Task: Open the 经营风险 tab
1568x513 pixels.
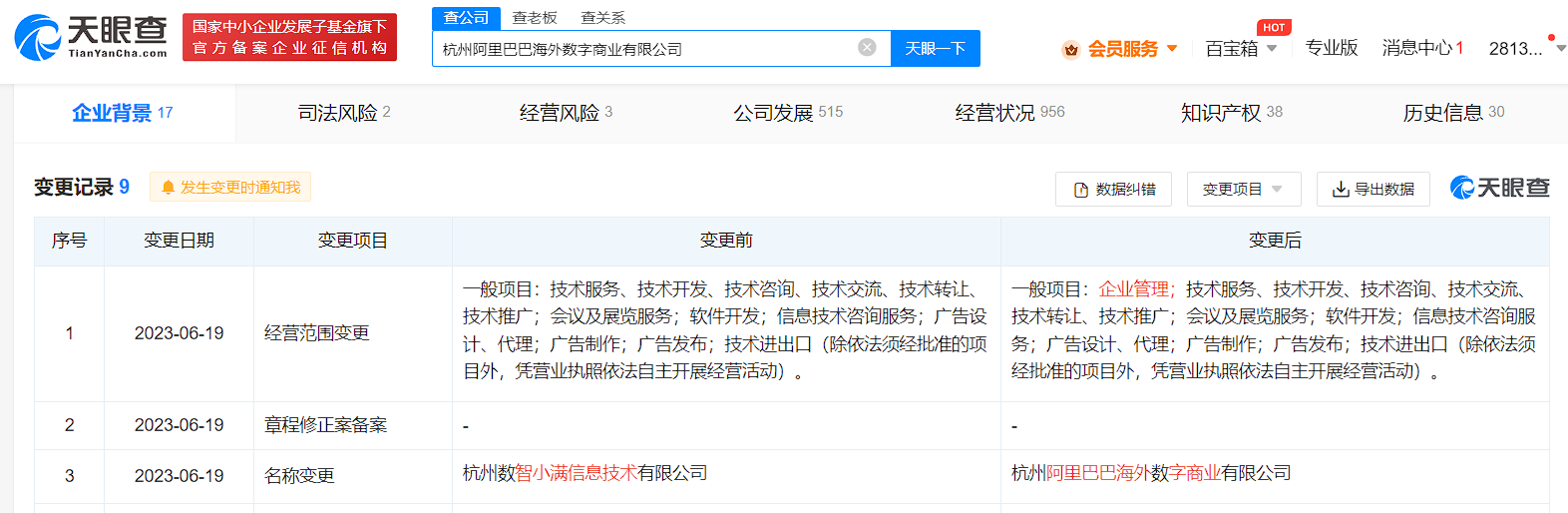Action: pyautogui.click(x=567, y=113)
